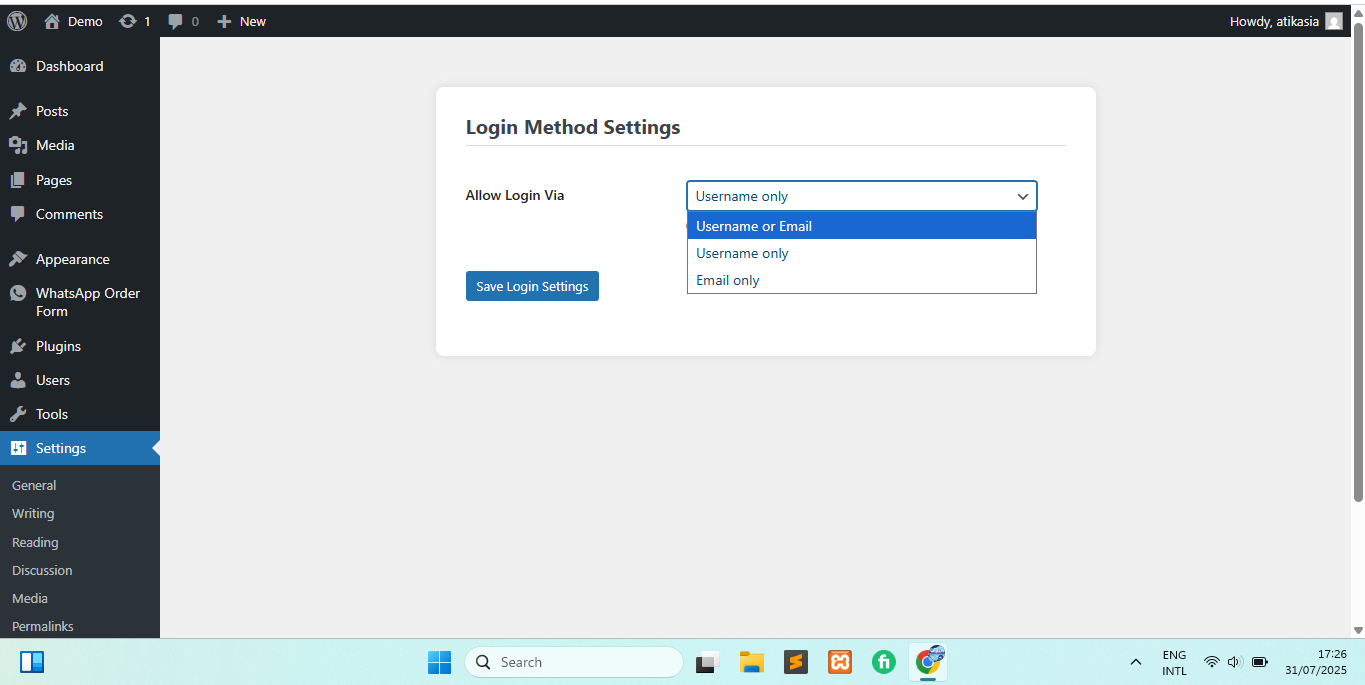The width and height of the screenshot is (1365, 685).
Task: Go to General settings submenu
Action: point(34,485)
